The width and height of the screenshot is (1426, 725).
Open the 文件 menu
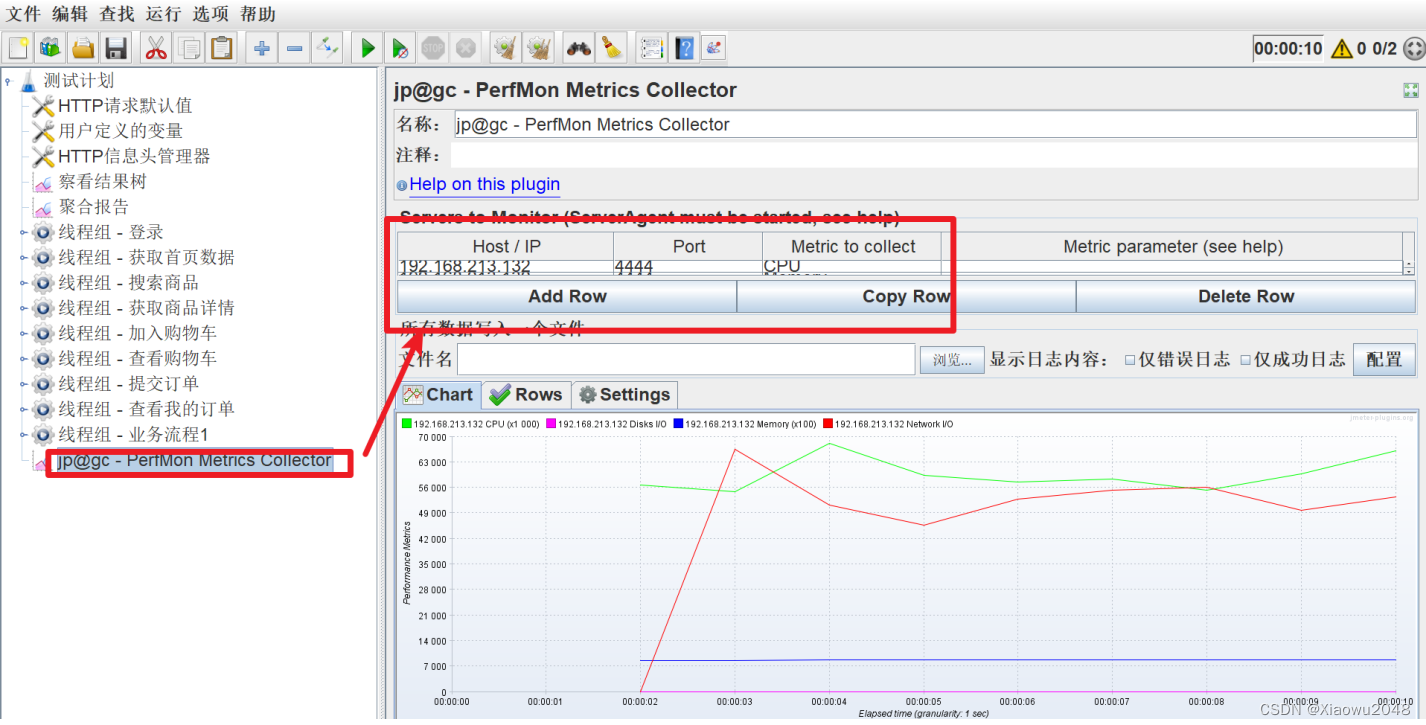tap(24, 14)
